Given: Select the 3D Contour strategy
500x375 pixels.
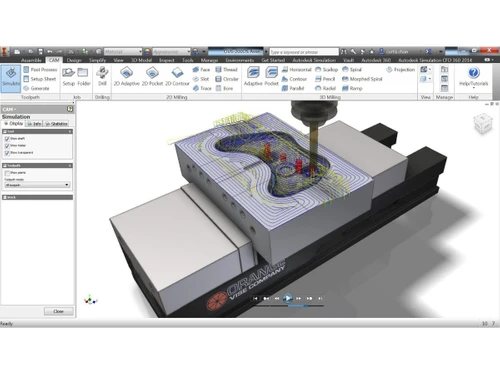Looking at the screenshot, I should (294, 79).
